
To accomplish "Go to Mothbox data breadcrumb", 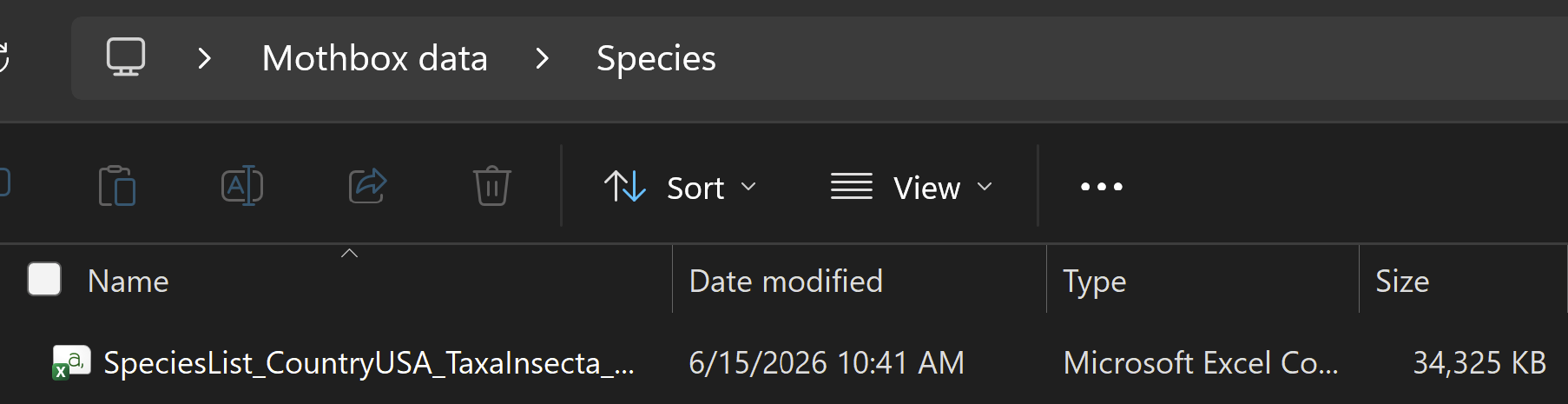I will click(375, 58).
